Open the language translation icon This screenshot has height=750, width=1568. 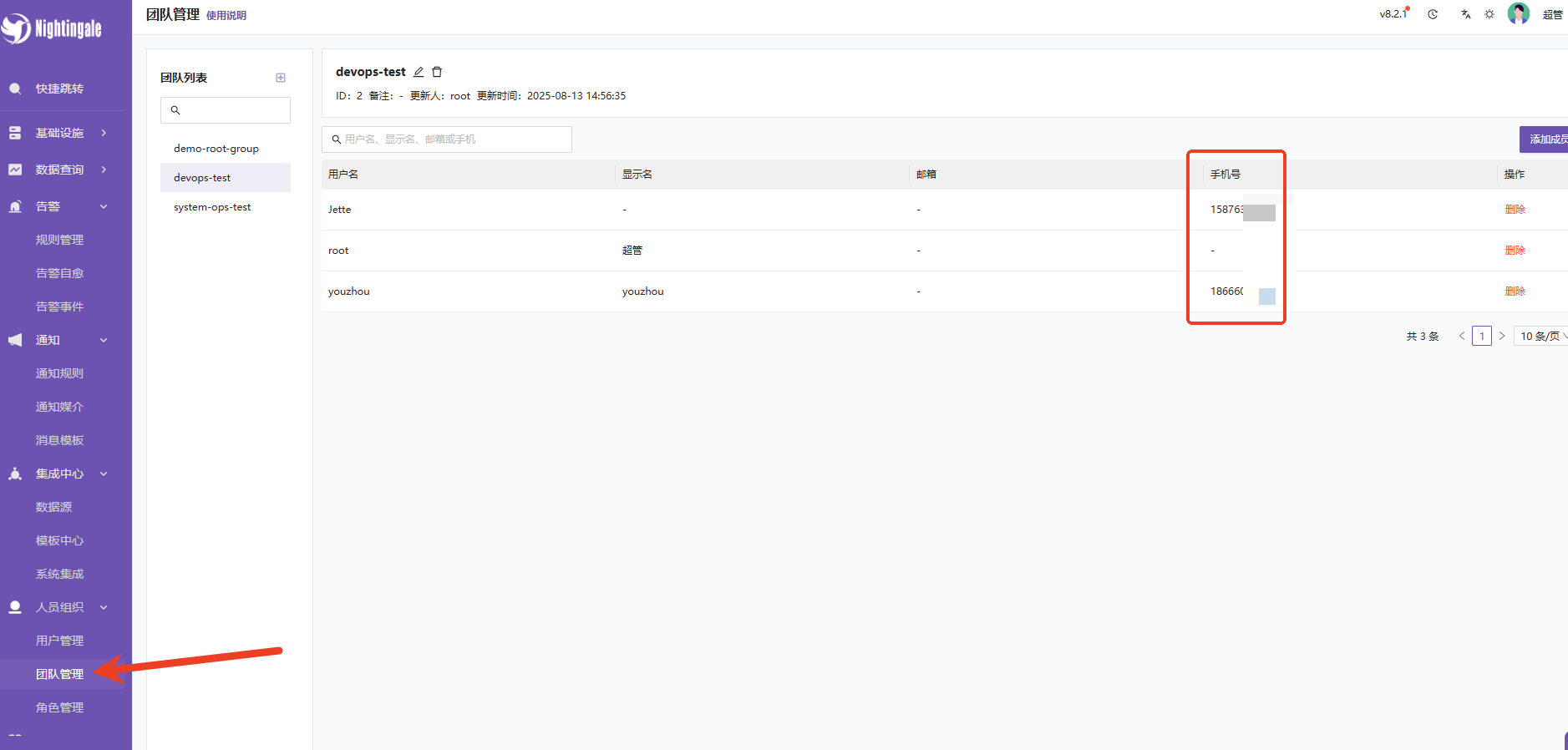(x=1465, y=14)
